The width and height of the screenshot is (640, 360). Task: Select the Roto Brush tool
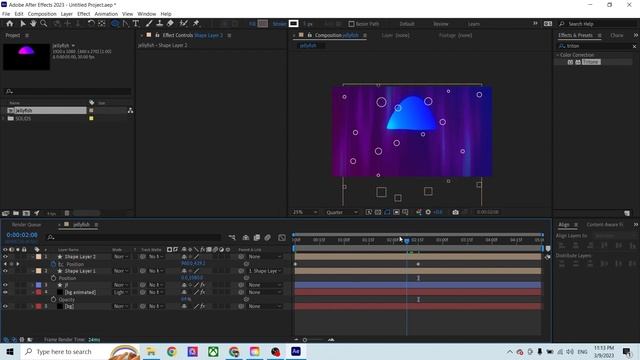point(184,24)
